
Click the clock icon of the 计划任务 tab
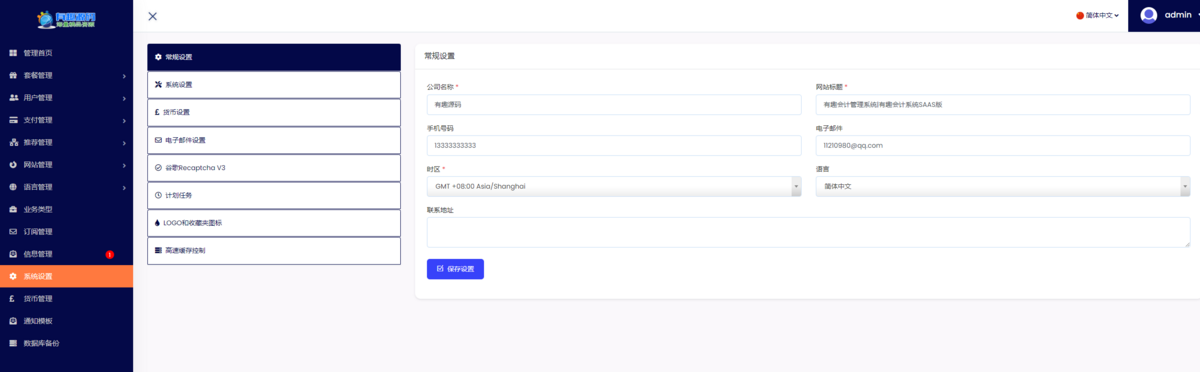(x=158, y=195)
